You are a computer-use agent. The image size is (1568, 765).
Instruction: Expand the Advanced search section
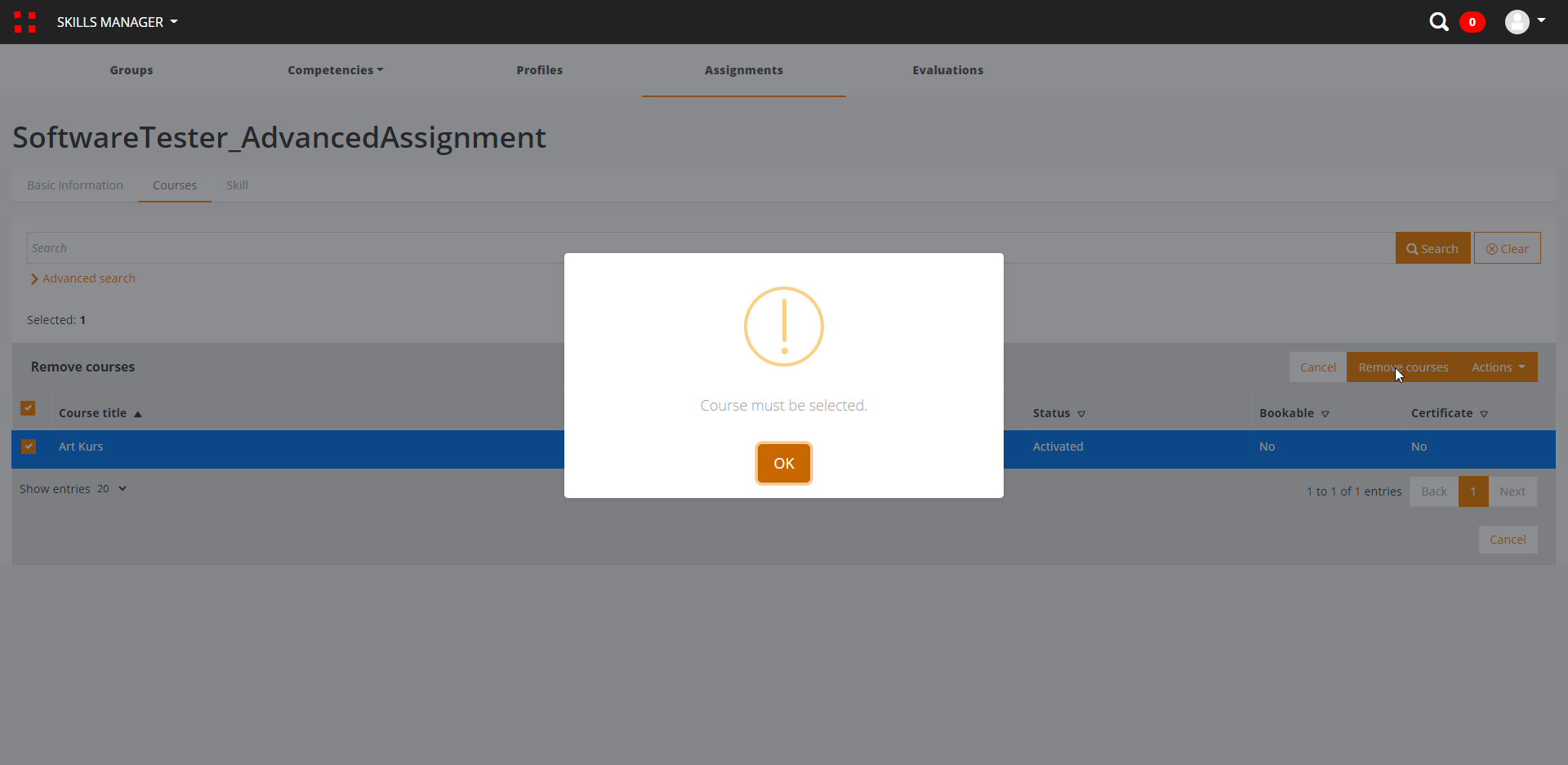click(x=82, y=278)
